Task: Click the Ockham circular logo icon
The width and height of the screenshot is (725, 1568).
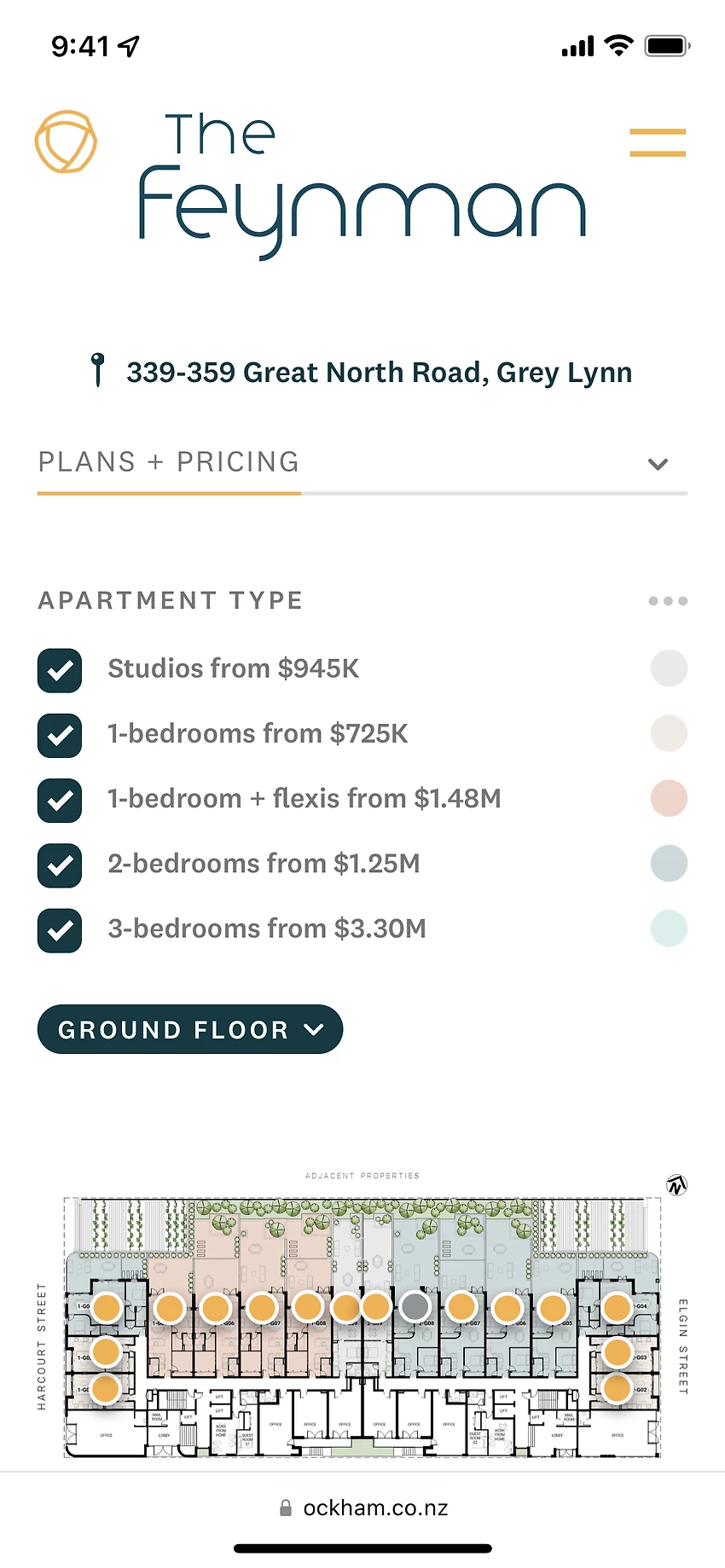Action: click(x=66, y=142)
